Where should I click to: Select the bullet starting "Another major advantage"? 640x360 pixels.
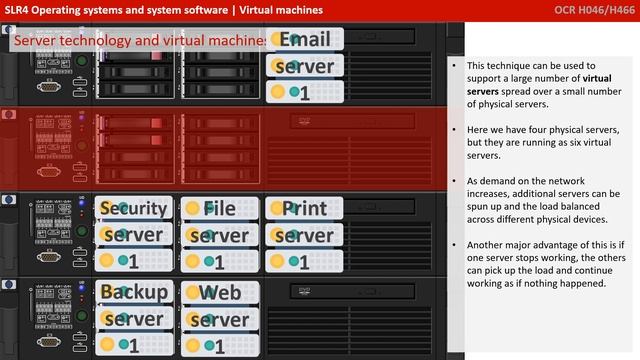click(546, 264)
